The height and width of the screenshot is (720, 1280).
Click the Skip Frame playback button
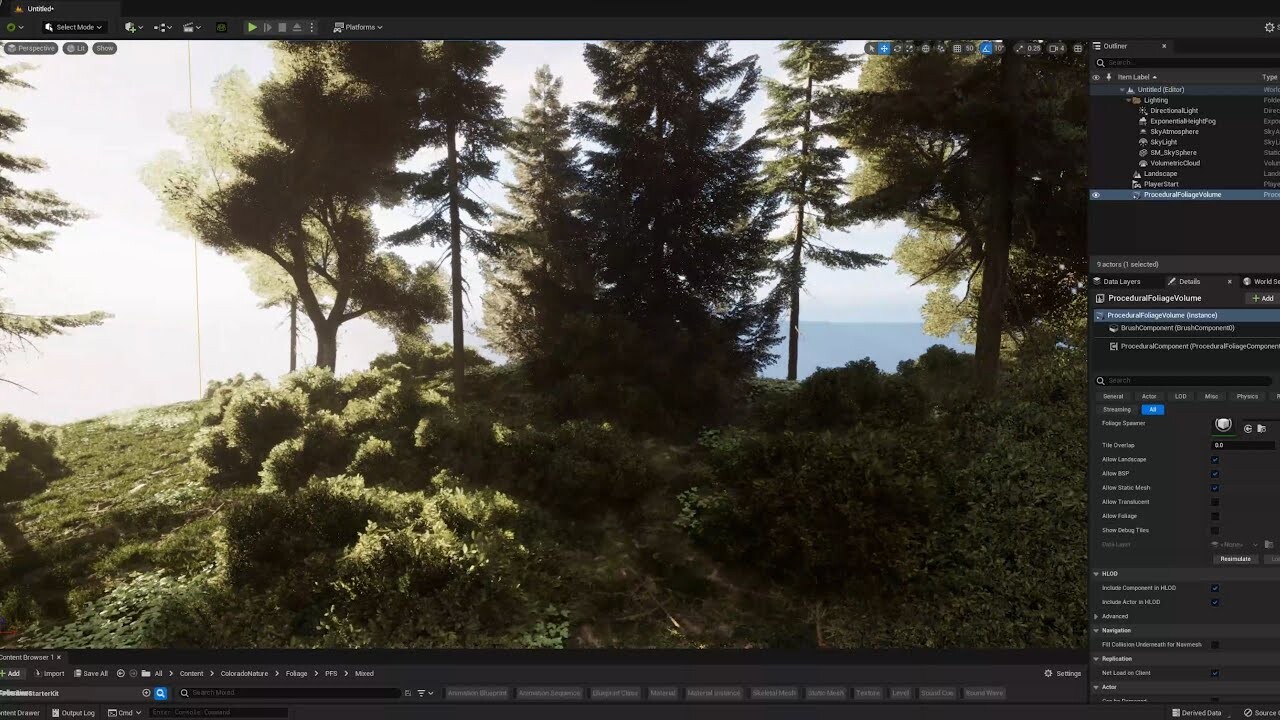pos(267,27)
